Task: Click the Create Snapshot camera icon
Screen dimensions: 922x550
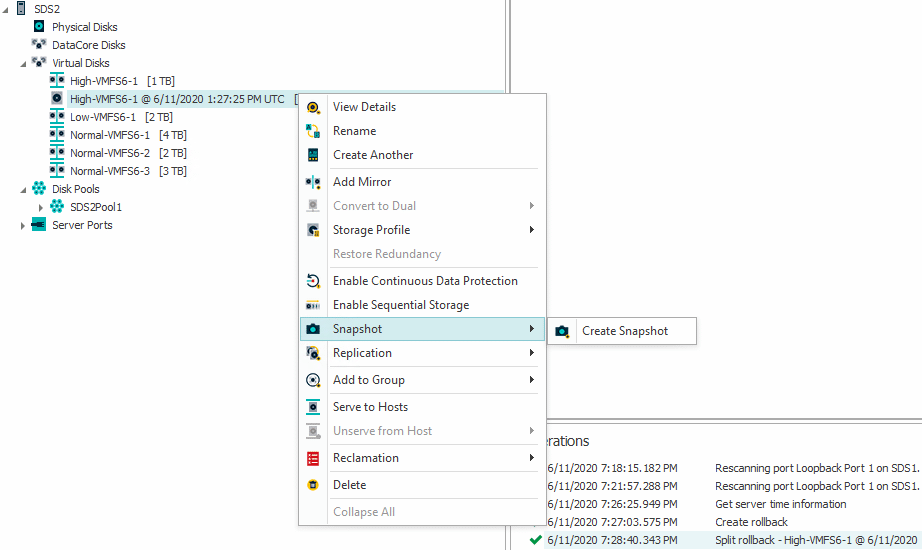Action: (562, 331)
